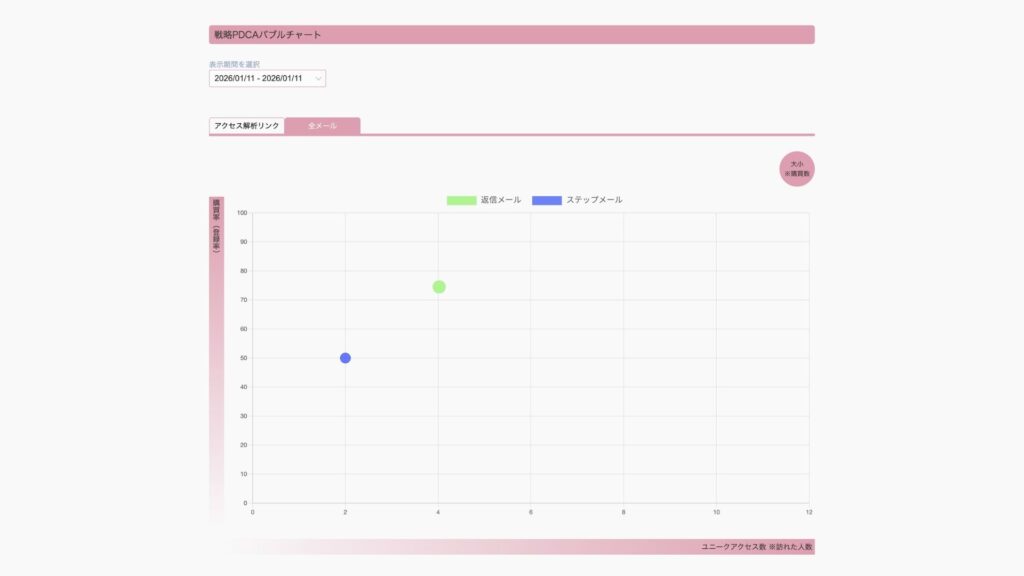Click the chevron arrow in date selector
Image resolution: width=1024 pixels, height=576 pixels.
pyautogui.click(x=318, y=78)
